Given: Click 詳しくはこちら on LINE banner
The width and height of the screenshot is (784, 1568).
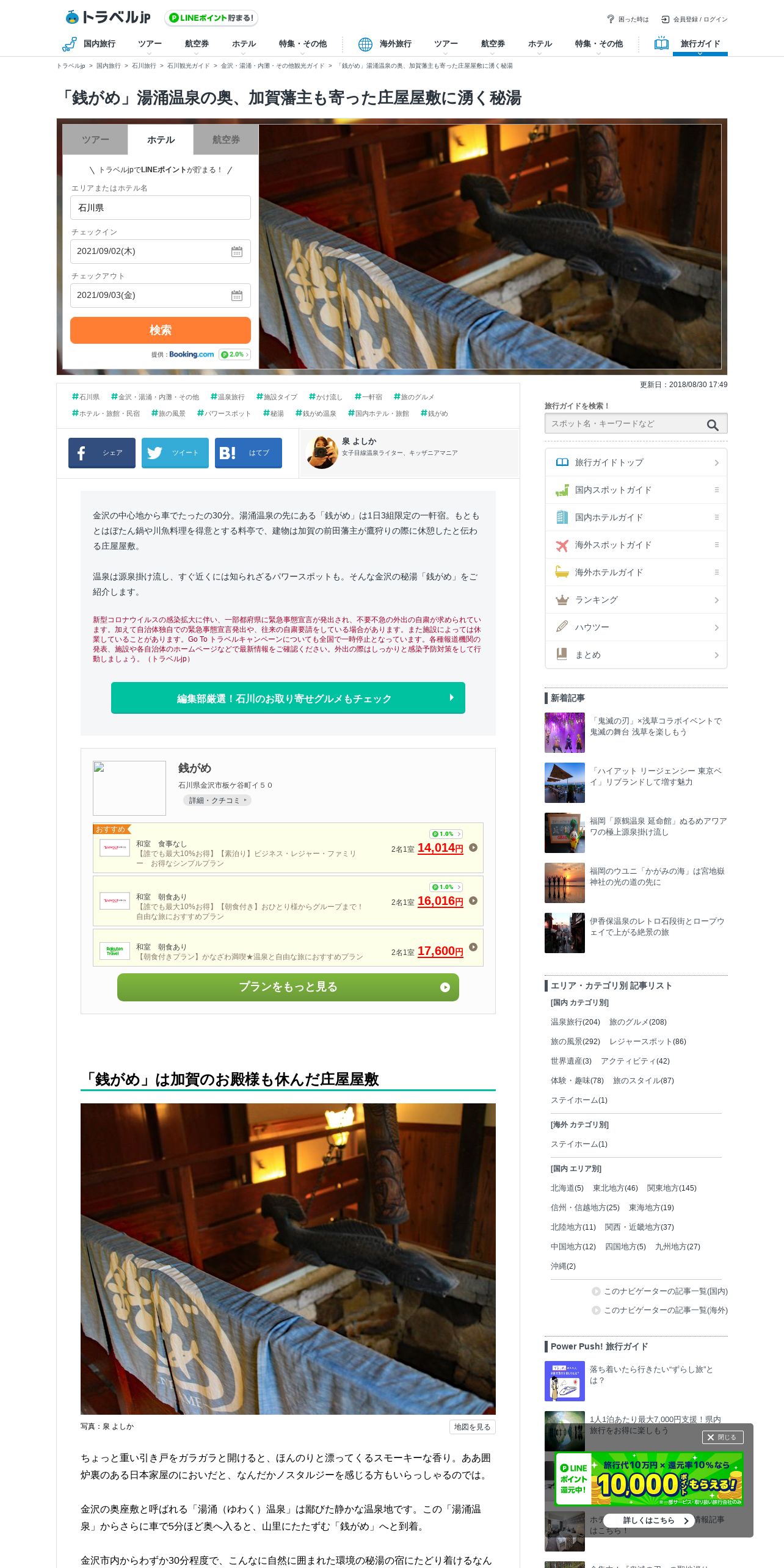Looking at the screenshot, I should click(649, 1520).
